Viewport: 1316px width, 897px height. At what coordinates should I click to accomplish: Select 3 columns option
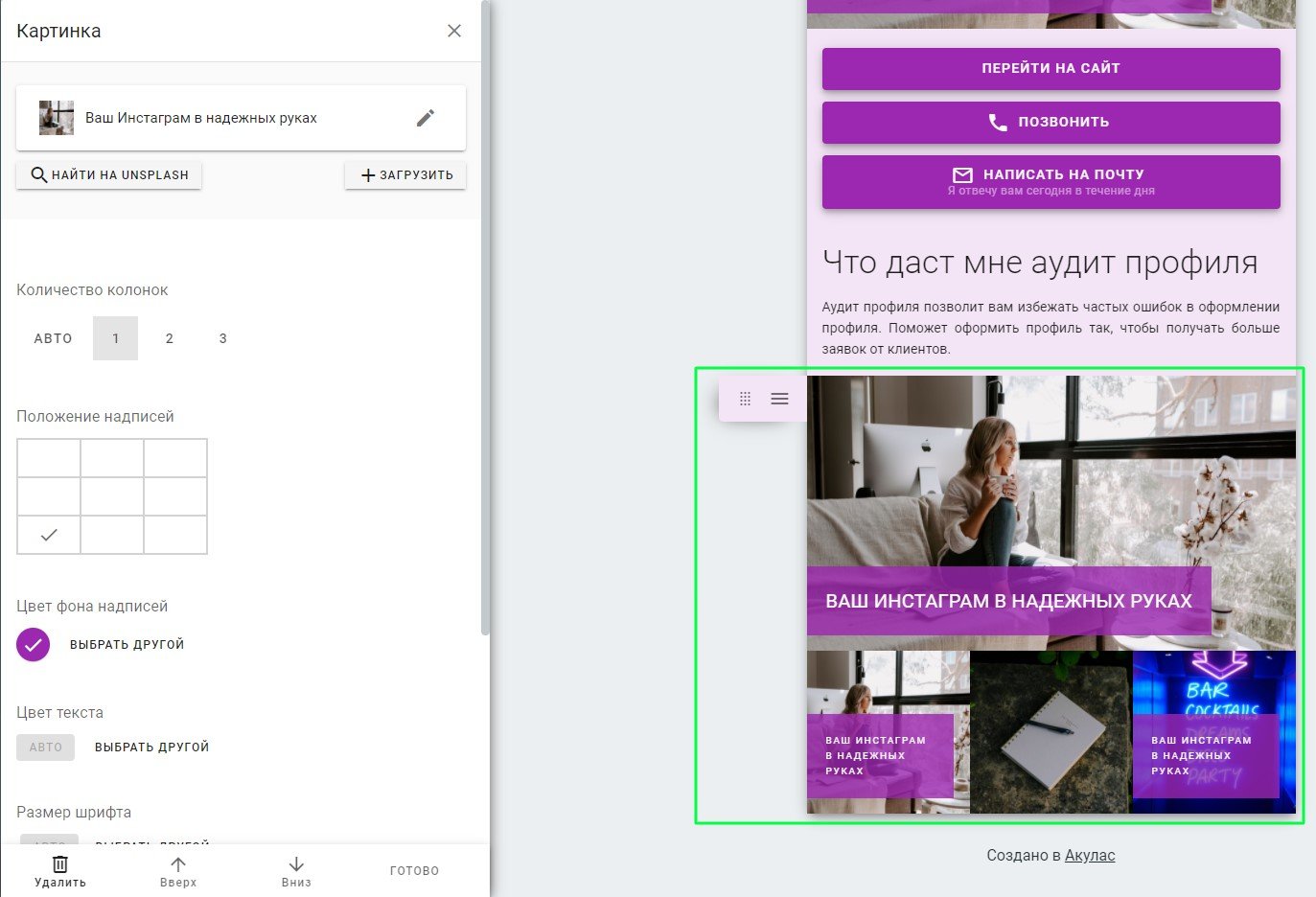point(223,338)
